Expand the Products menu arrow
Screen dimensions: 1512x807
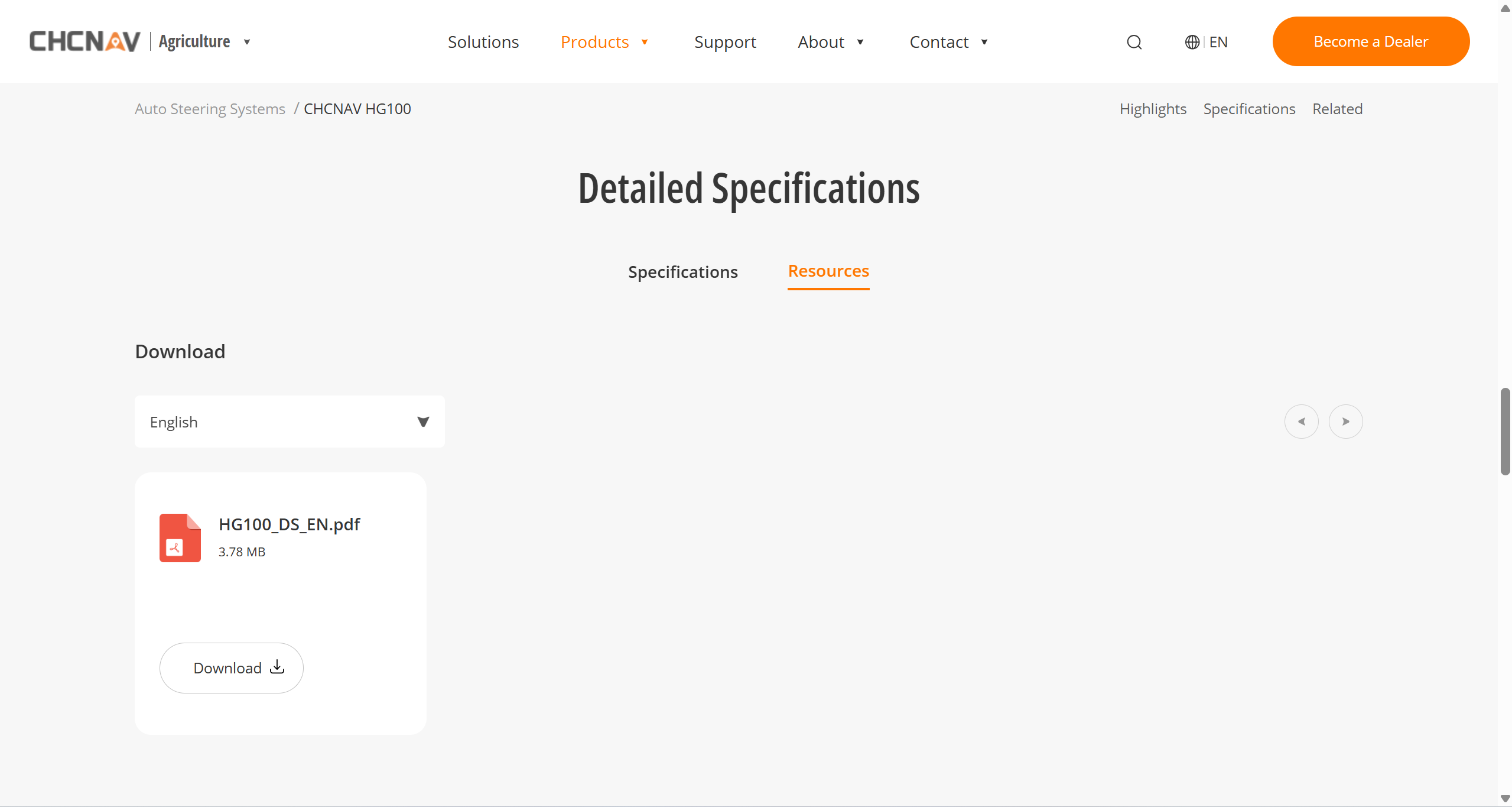tap(645, 42)
